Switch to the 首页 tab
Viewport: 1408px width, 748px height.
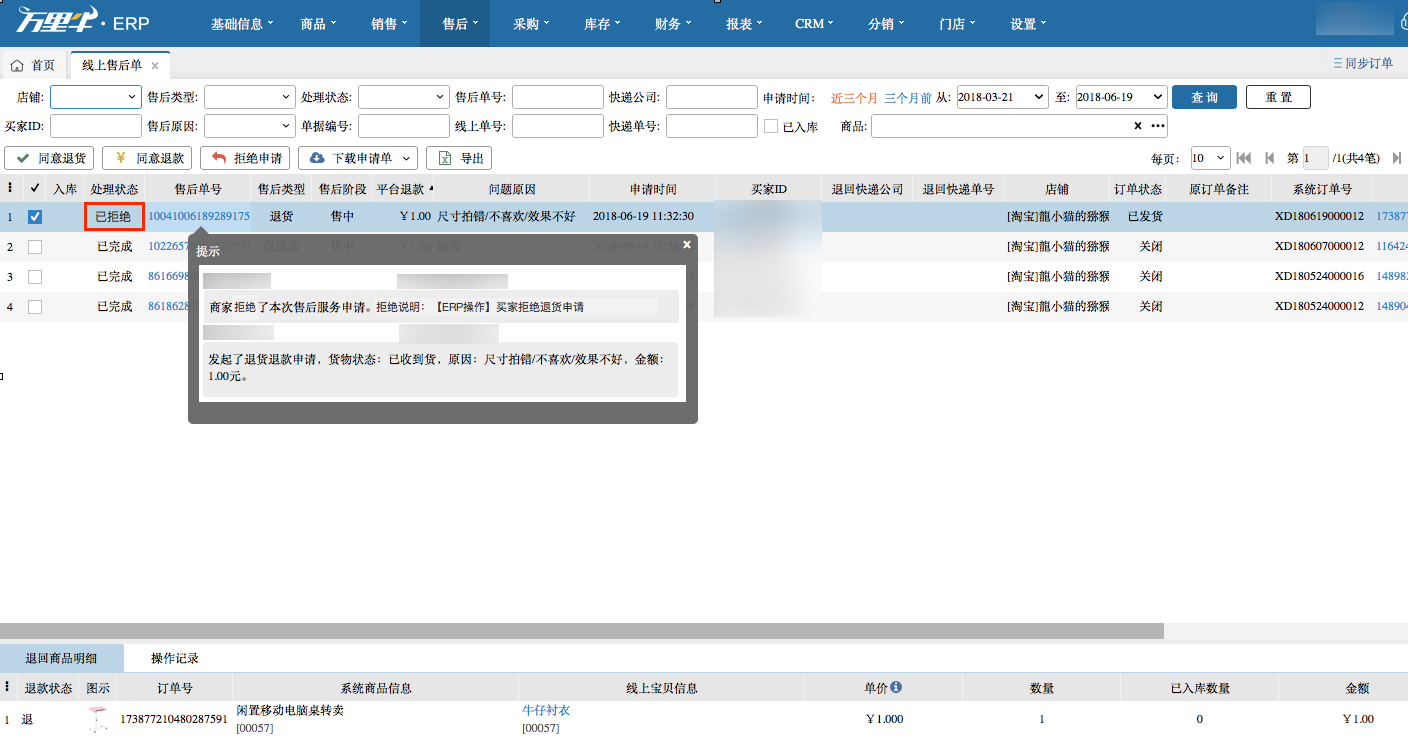33,65
